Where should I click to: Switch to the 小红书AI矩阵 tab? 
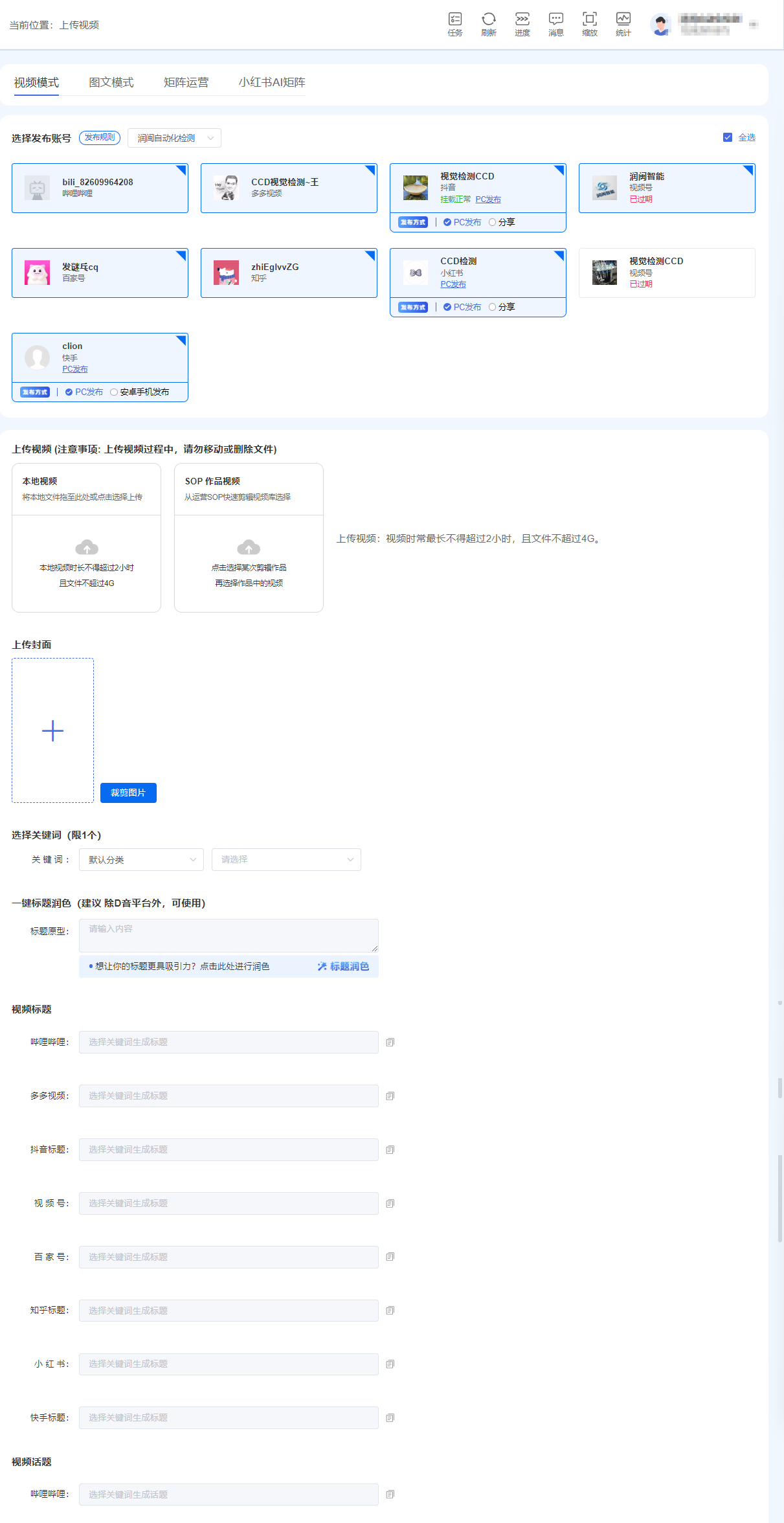(x=272, y=82)
